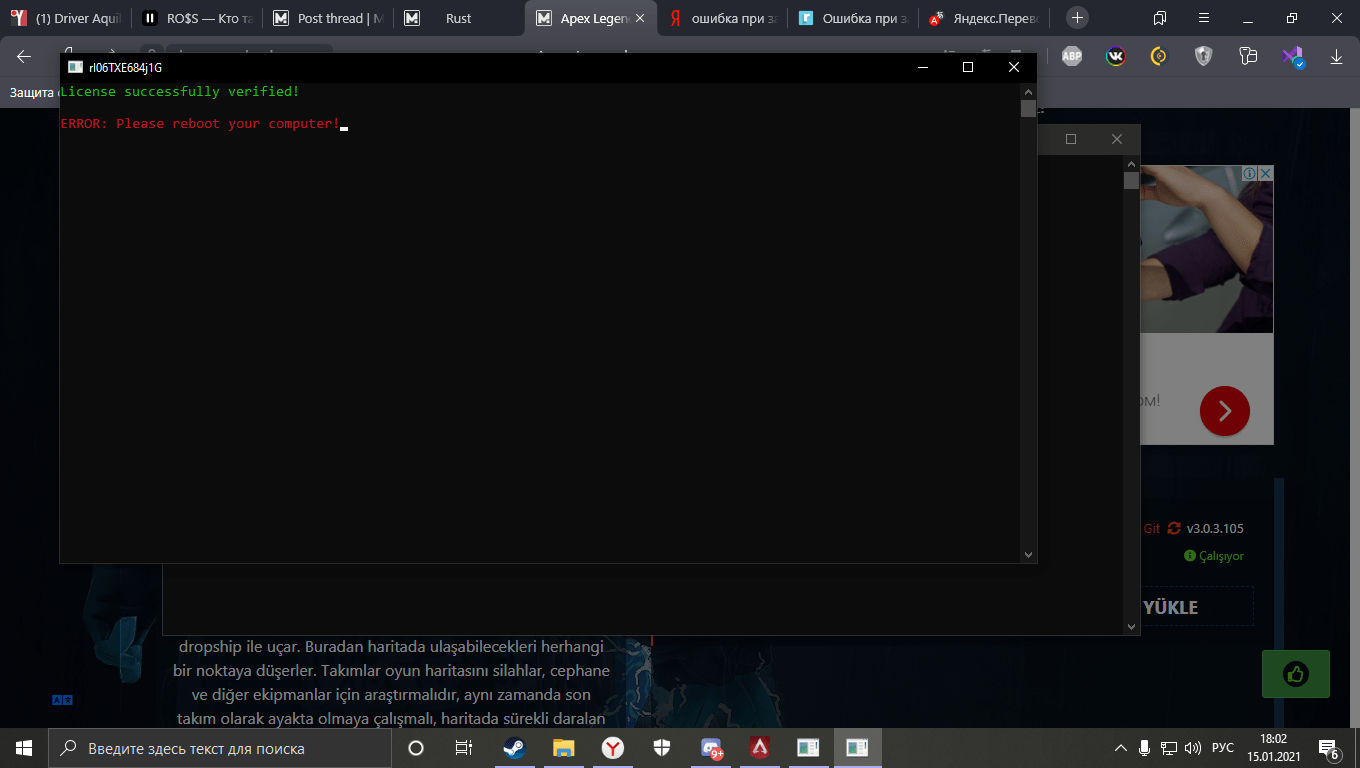Open the Visual Studio extension icon
Screen dimensions: 1360x768
(x=1293, y=57)
